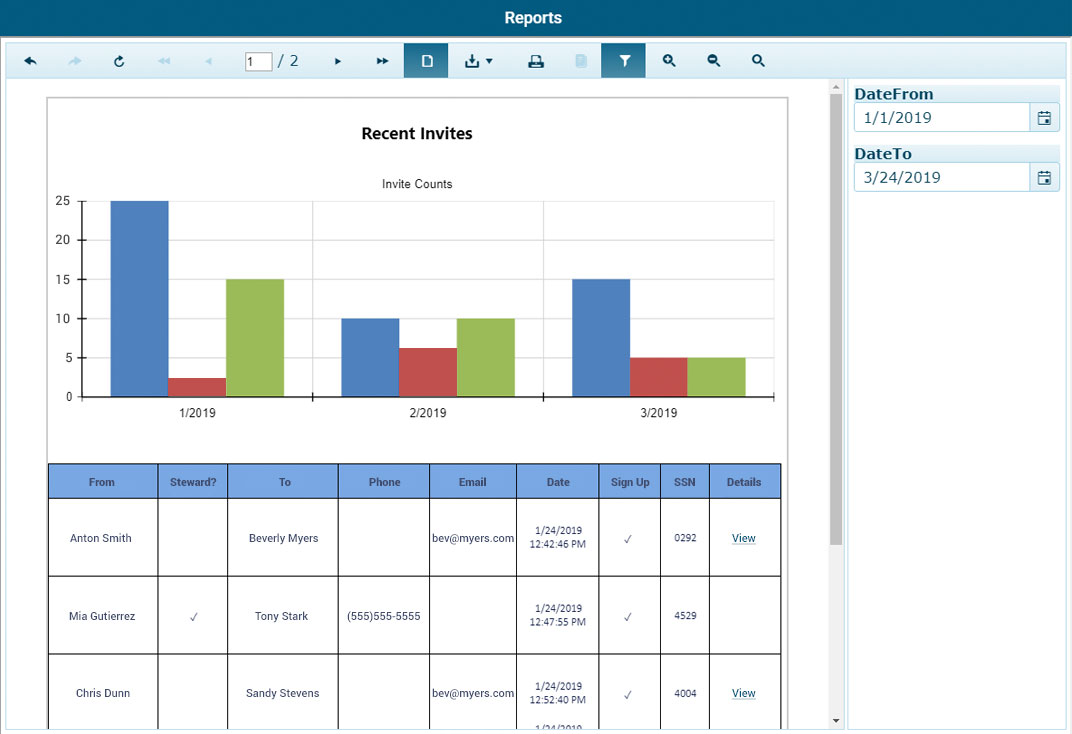Click the current page number field
This screenshot has height=734, width=1072.
258,62
